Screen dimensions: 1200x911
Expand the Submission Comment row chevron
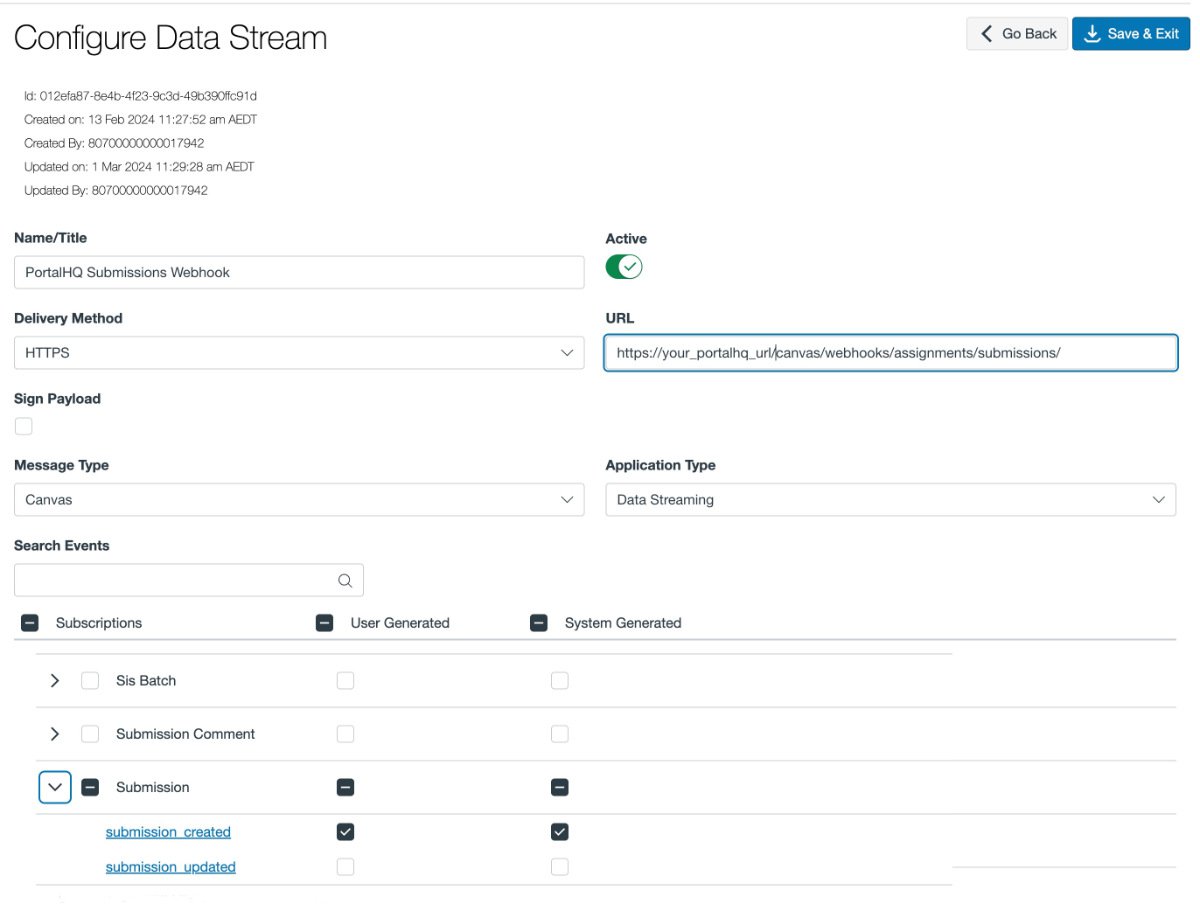(x=55, y=734)
